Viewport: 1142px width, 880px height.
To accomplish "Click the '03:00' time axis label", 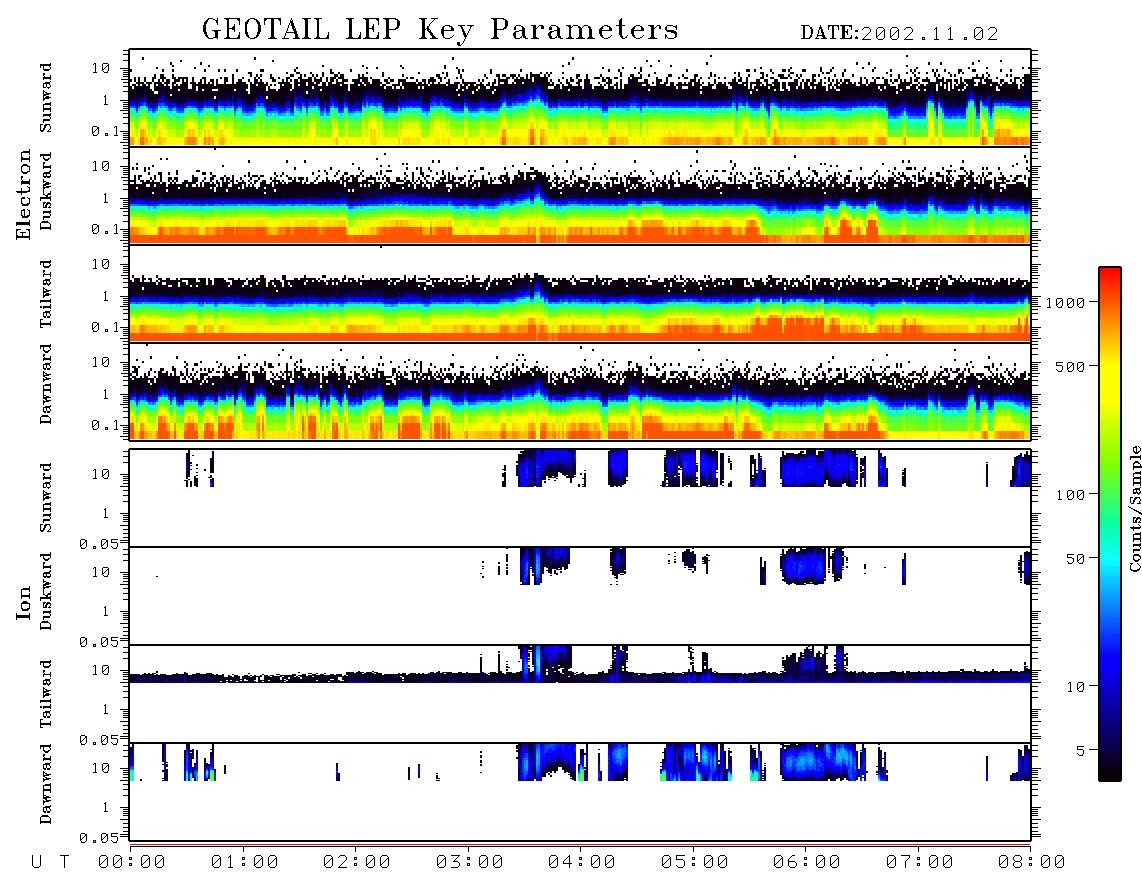I will 469,863.
